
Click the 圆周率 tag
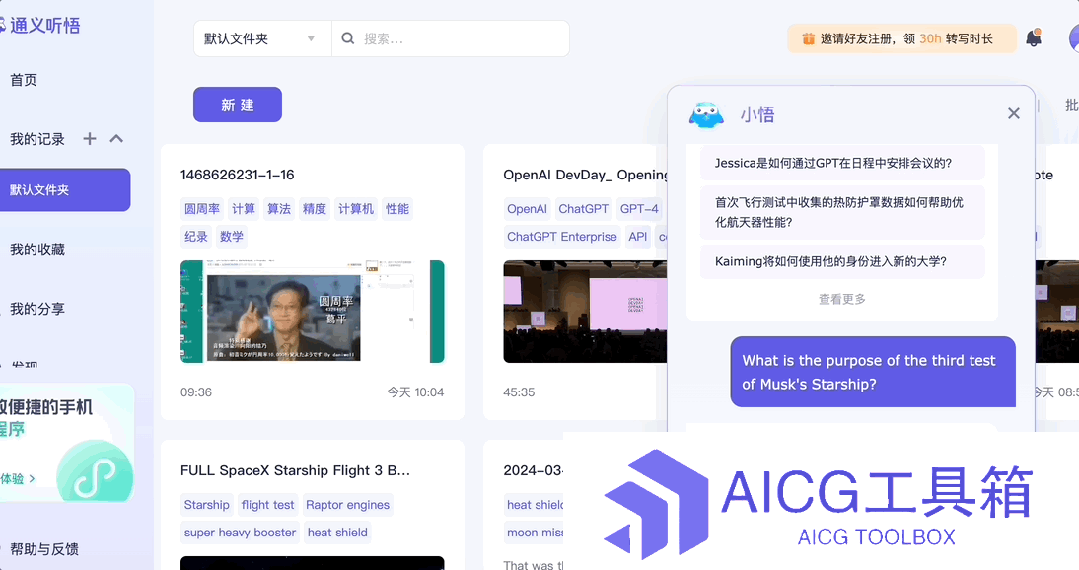202,209
